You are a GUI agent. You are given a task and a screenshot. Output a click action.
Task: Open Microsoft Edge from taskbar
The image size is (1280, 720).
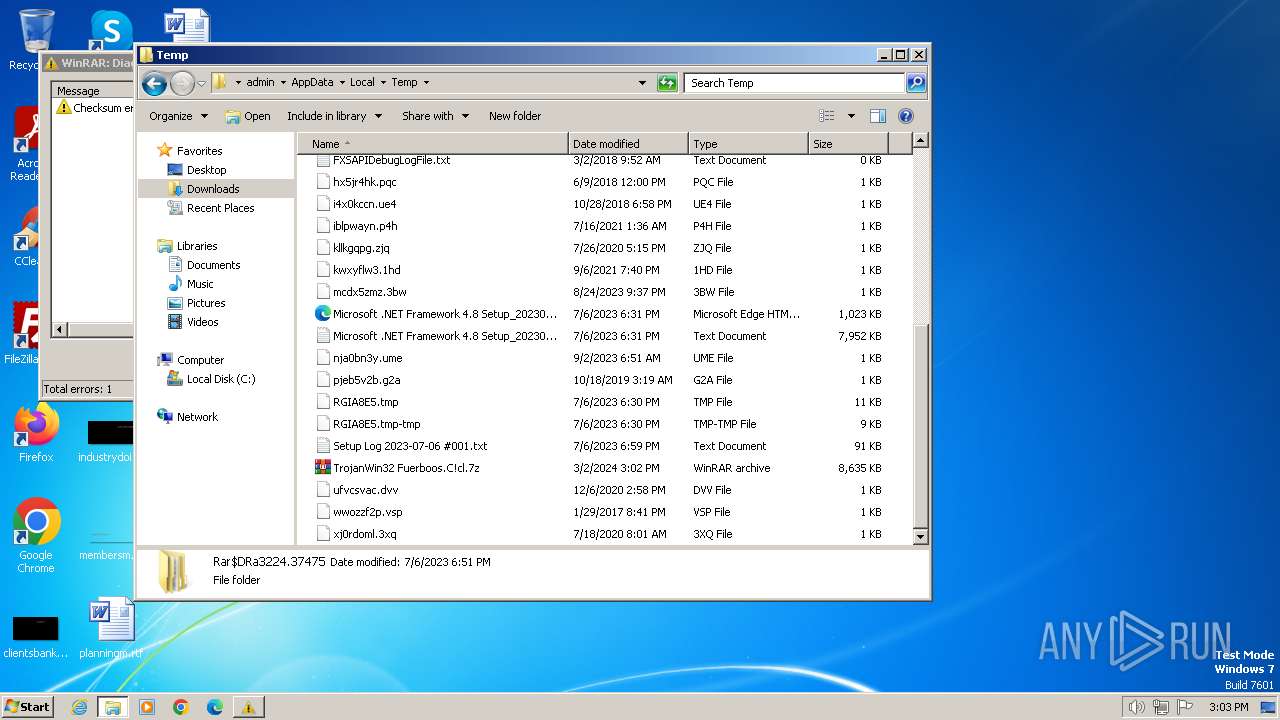(214, 707)
